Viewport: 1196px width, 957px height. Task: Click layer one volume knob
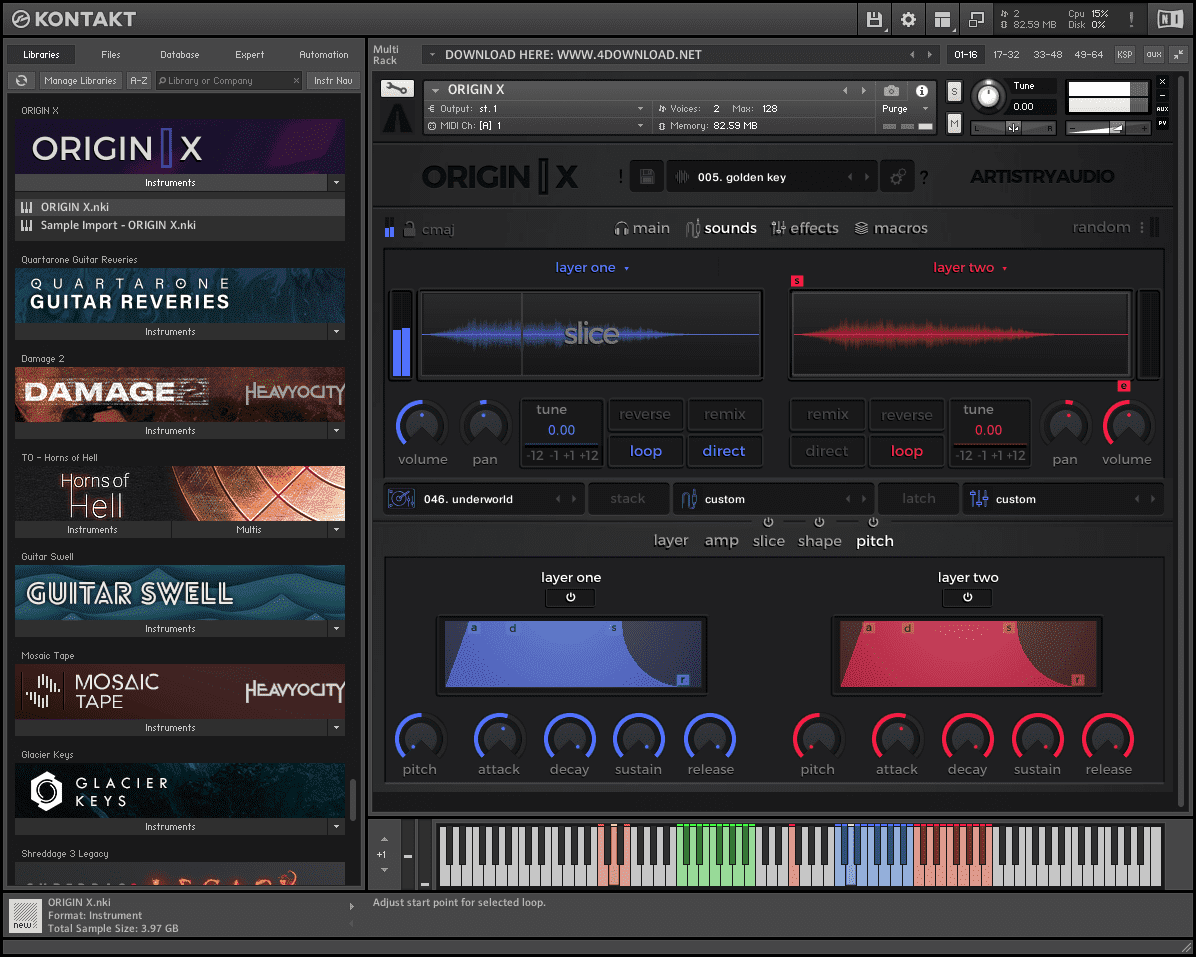(x=422, y=425)
